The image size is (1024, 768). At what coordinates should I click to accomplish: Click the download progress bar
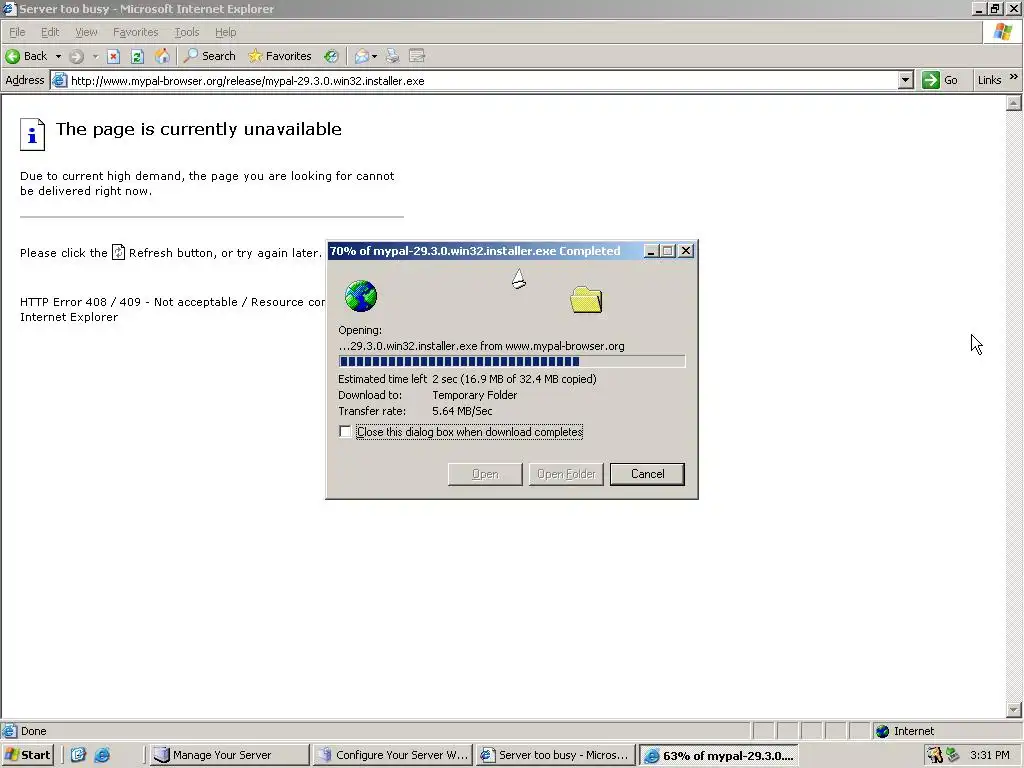click(x=512, y=361)
